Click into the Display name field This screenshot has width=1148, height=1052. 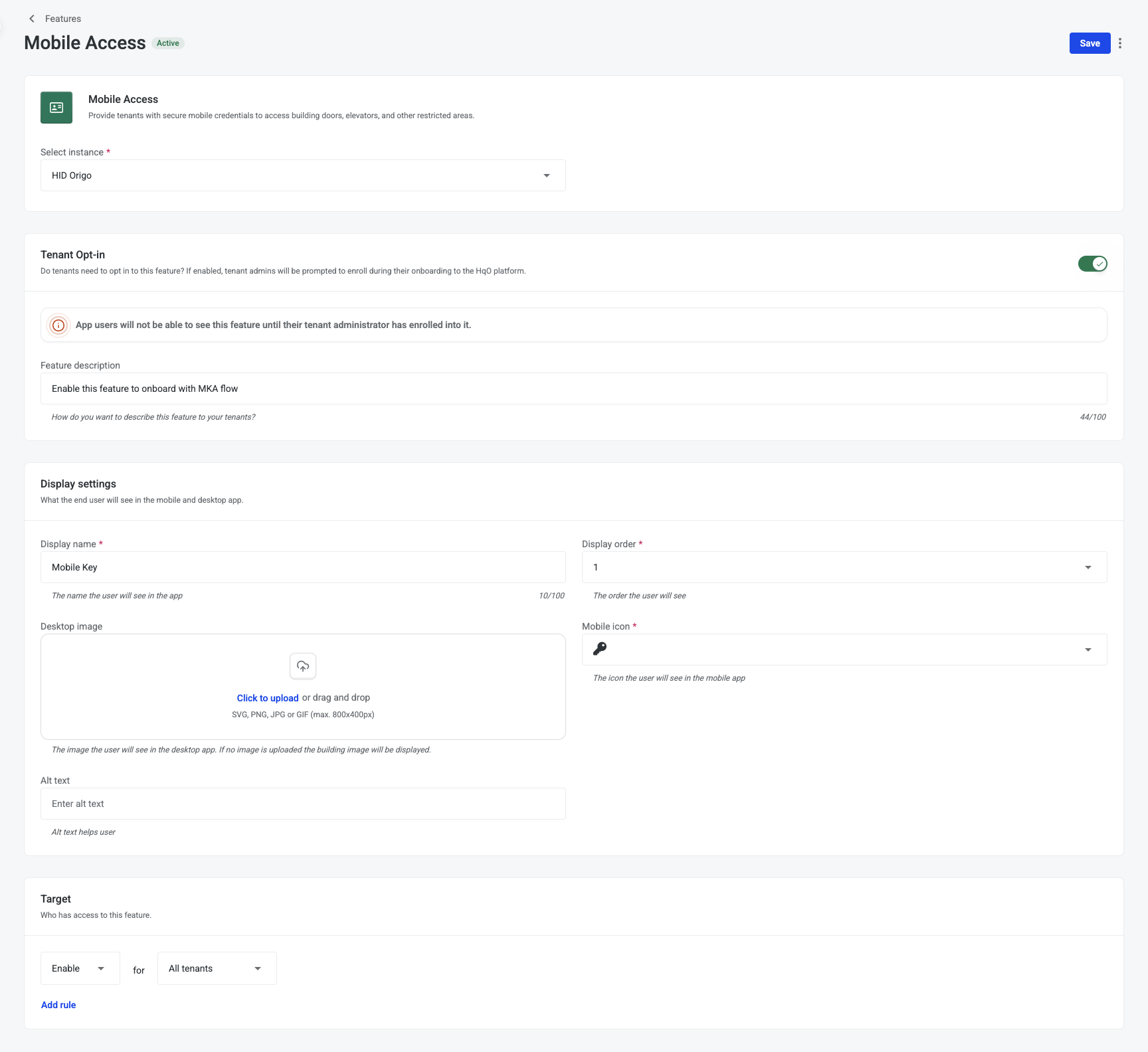tap(303, 567)
